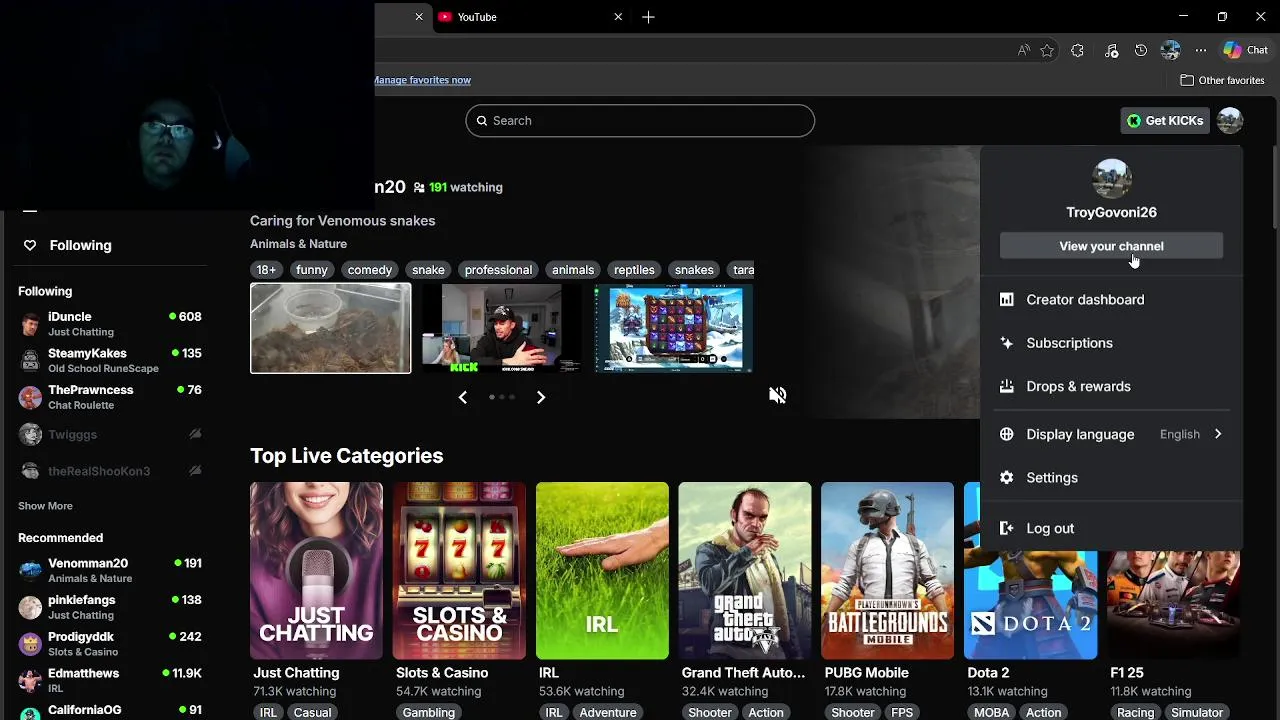Toggle Read aloud icon in address bar

click(x=1023, y=50)
